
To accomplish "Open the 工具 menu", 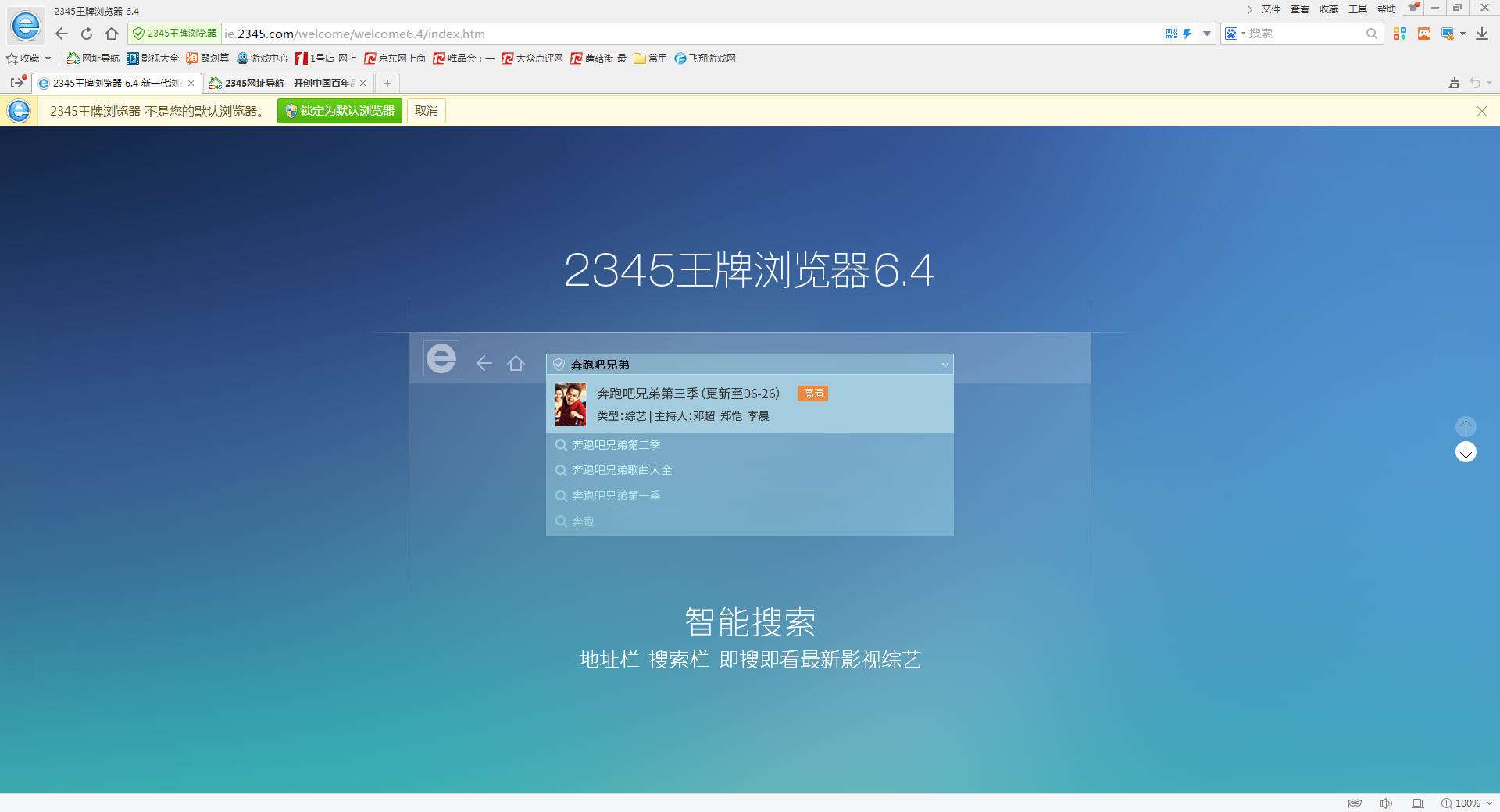I will [1358, 9].
